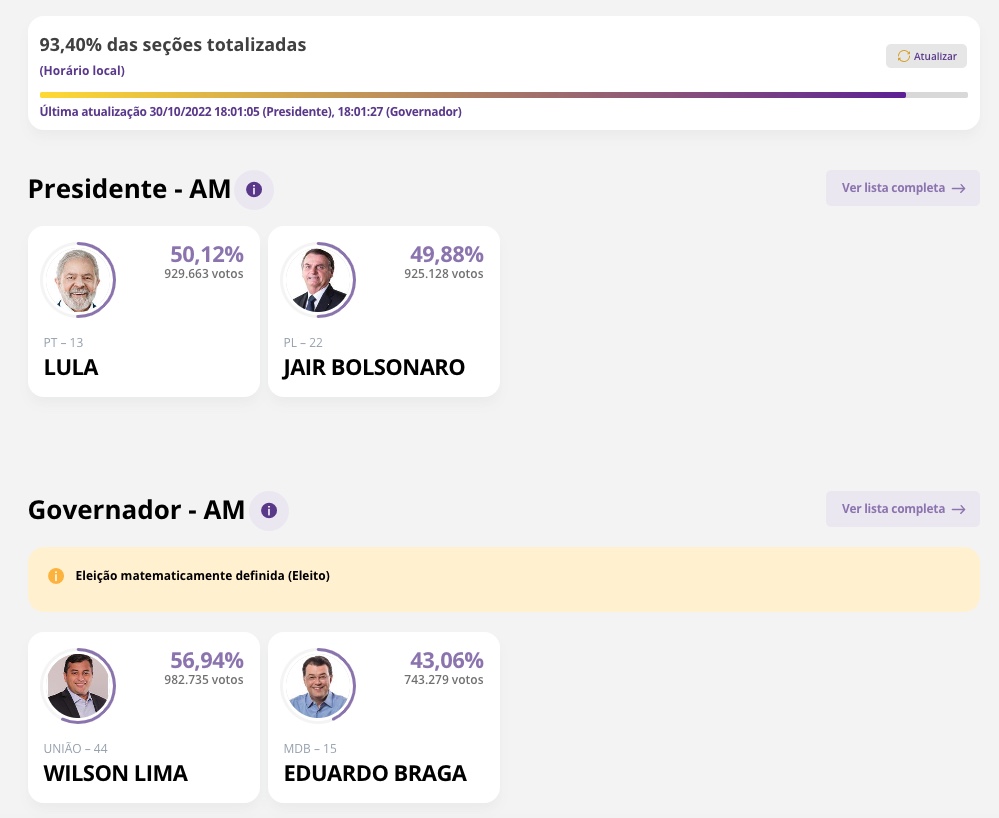The height and width of the screenshot is (818, 999).
Task: Click Lula's candidate portrait
Action: pyautogui.click(x=78, y=279)
